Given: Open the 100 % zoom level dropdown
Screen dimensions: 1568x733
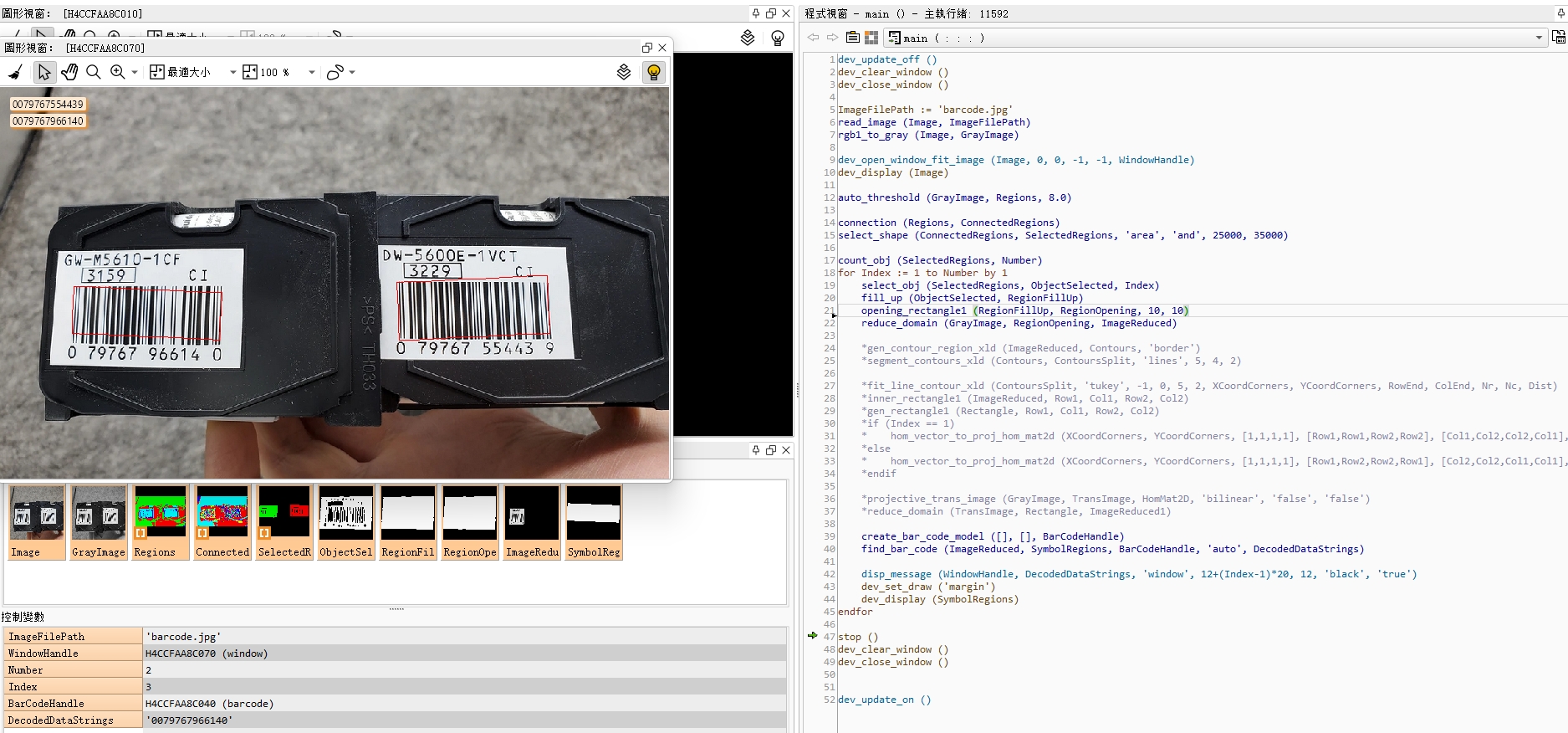Looking at the screenshot, I should click(312, 73).
